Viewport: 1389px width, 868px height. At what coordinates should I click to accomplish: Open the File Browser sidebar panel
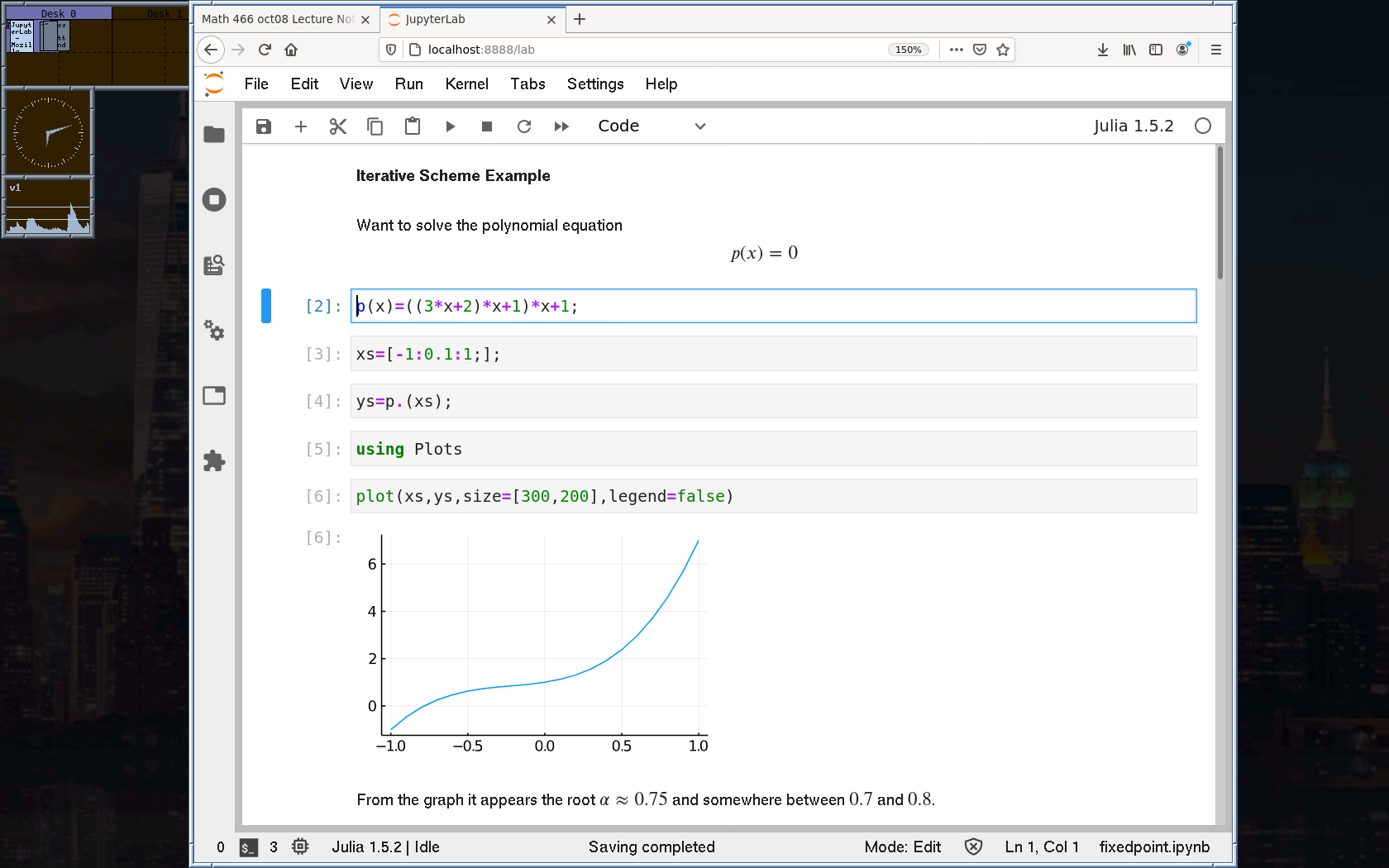click(x=214, y=135)
